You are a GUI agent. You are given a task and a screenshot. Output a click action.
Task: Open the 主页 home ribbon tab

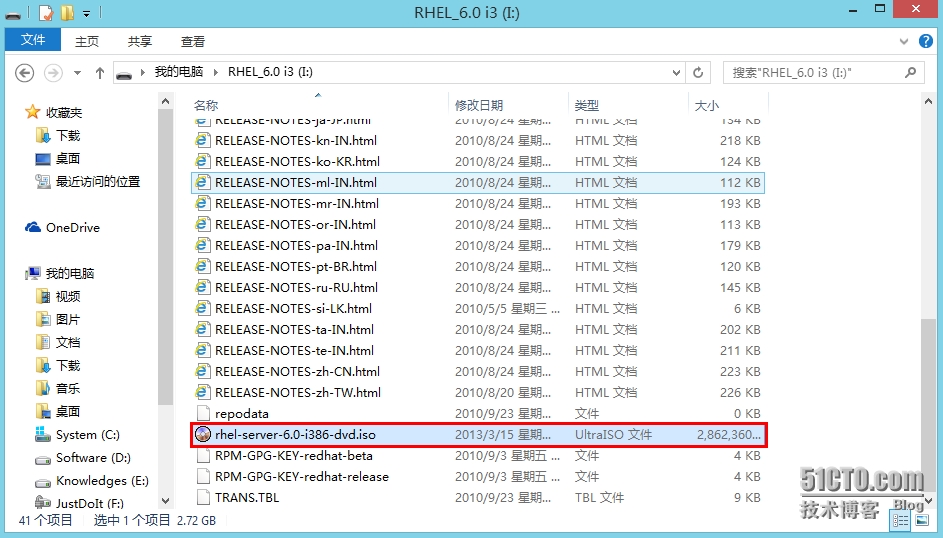pyautogui.click(x=87, y=41)
